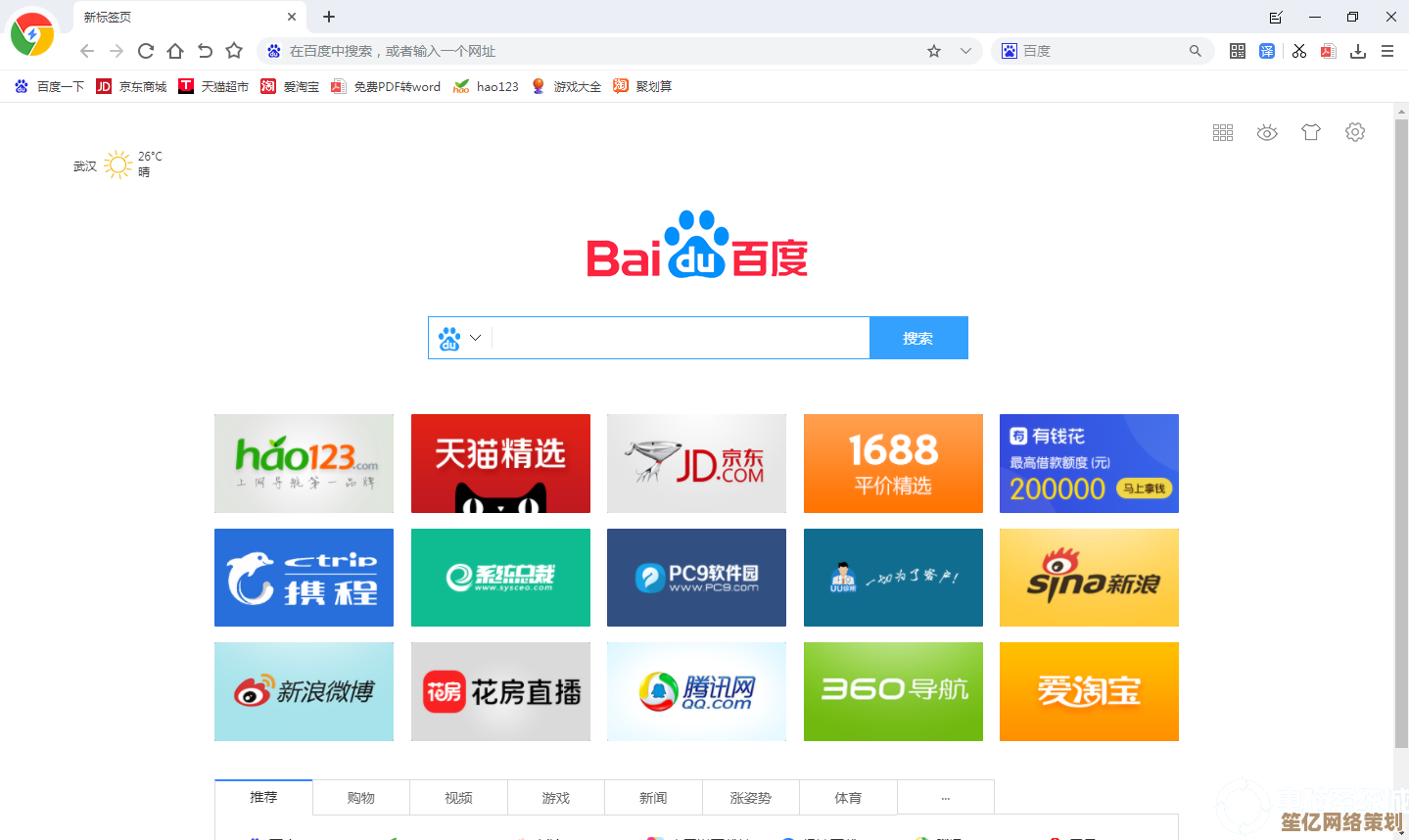
Task: Focus the Baidu page search input
Action: tap(681, 338)
